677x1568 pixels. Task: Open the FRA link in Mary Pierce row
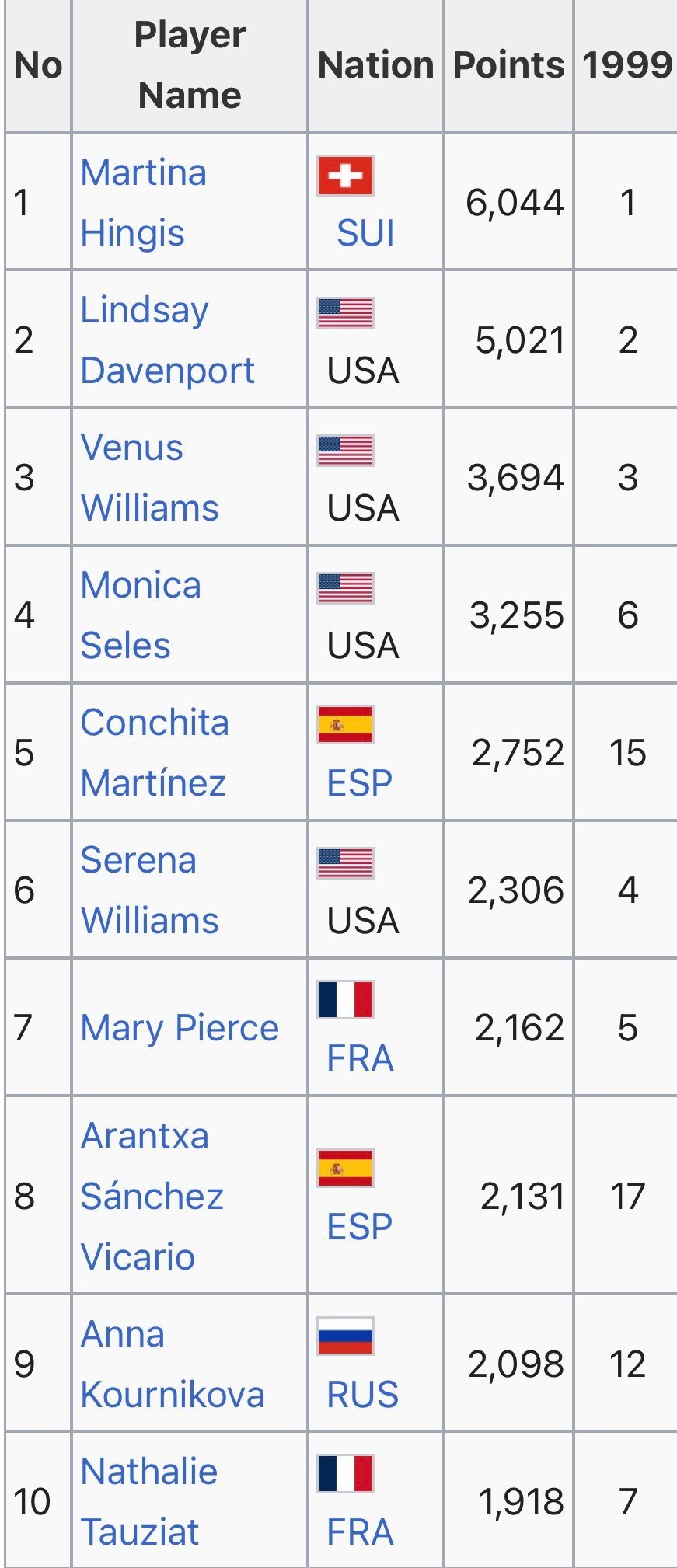click(360, 1058)
